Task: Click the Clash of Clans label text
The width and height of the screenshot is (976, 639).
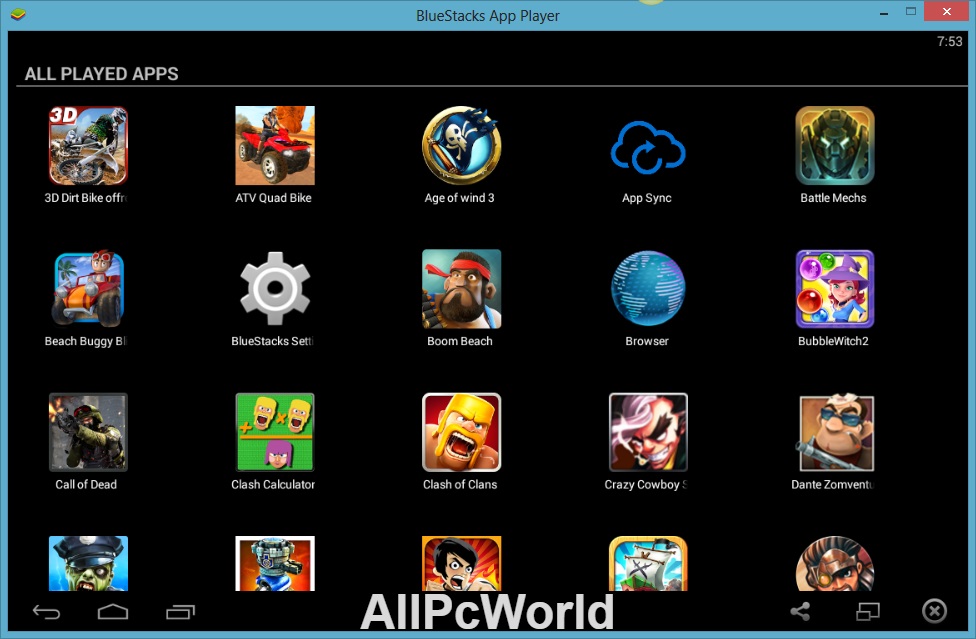Action: click(460, 484)
